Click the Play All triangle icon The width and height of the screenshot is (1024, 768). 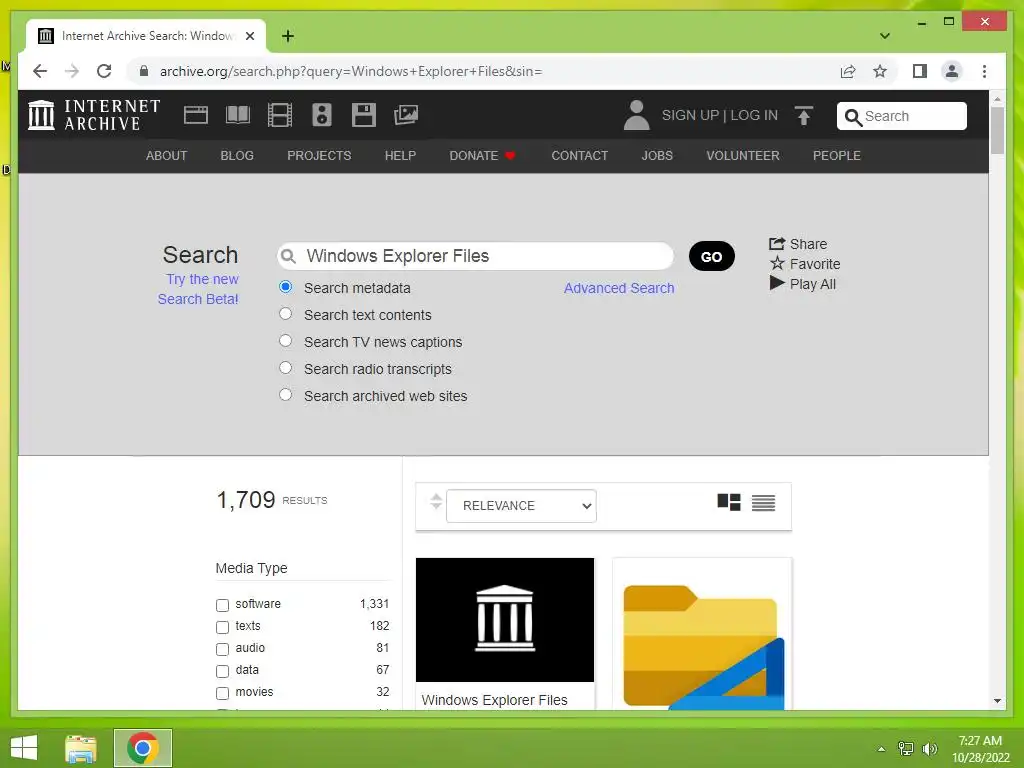pos(776,283)
